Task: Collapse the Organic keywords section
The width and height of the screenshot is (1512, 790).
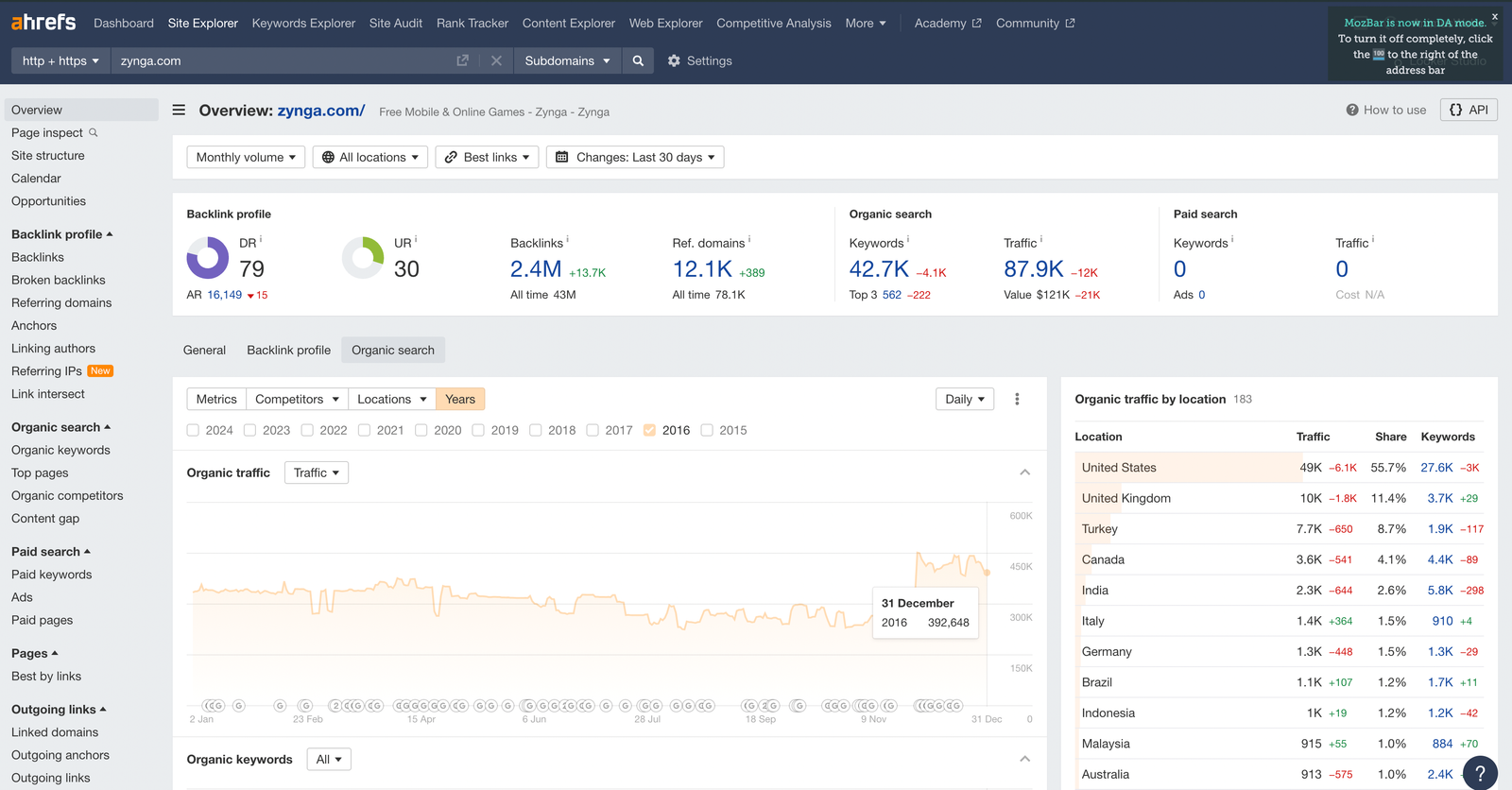Action: (1024, 759)
